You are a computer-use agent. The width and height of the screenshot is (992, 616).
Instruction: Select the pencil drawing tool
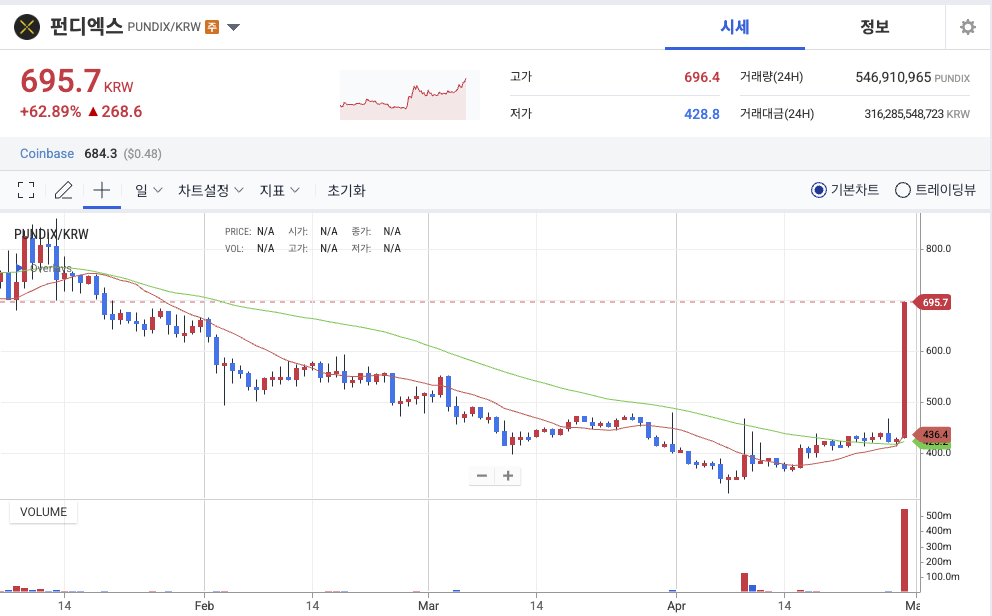tap(63, 190)
